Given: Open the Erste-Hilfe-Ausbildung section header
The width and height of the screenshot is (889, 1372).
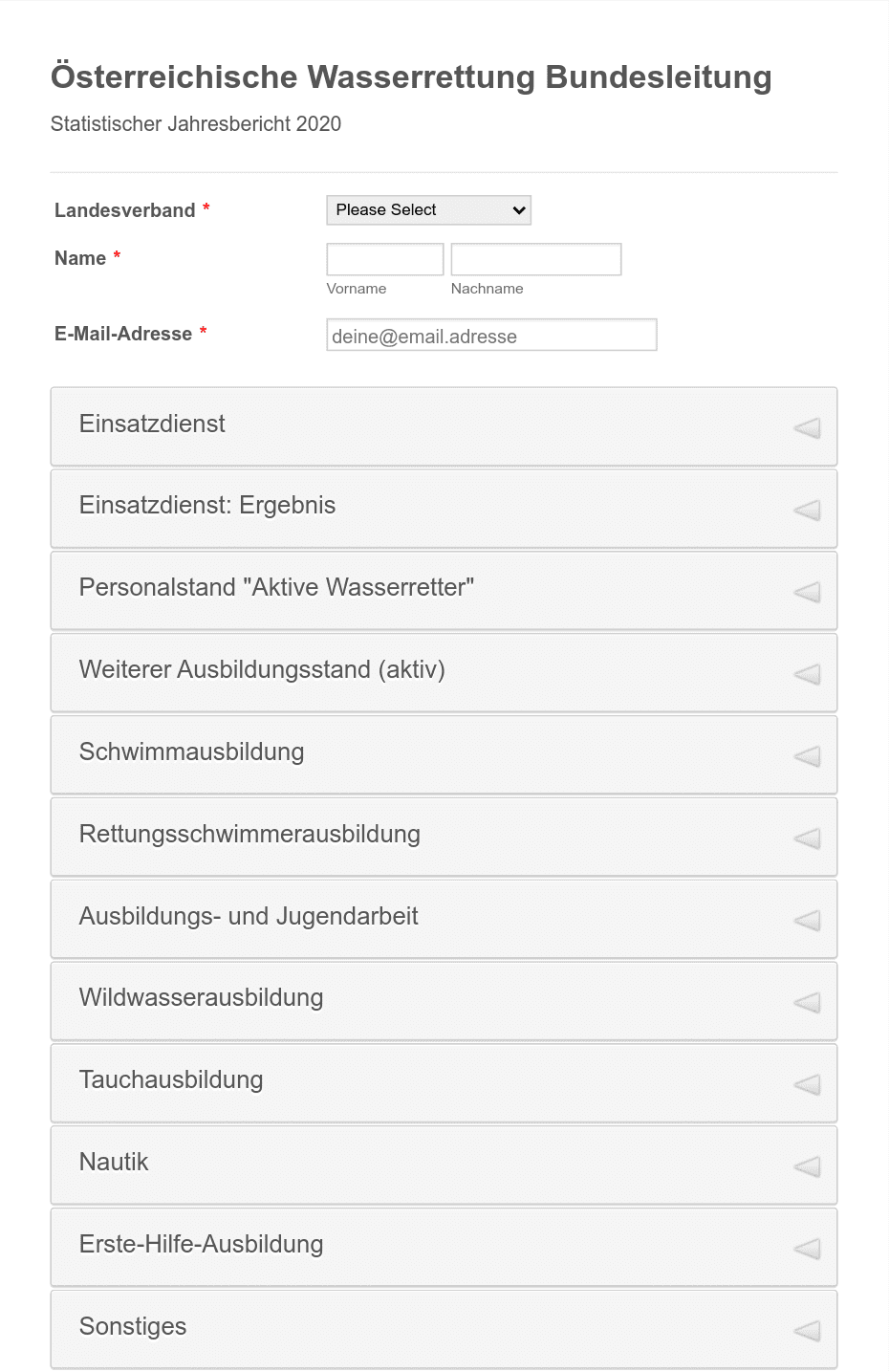Looking at the screenshot, I should point(444,1248).
